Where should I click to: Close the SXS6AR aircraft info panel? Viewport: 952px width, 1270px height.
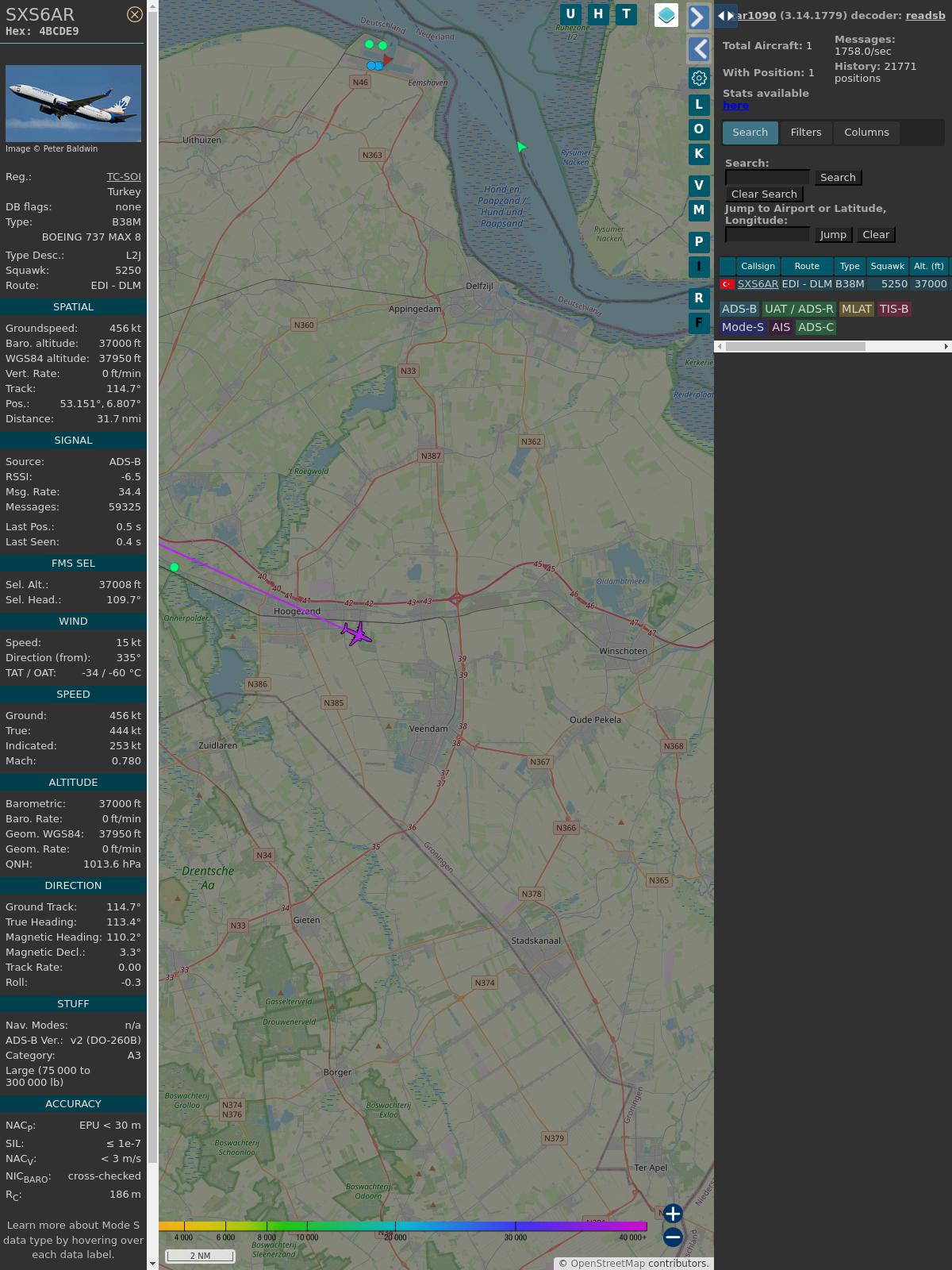[x=135, y=14]
